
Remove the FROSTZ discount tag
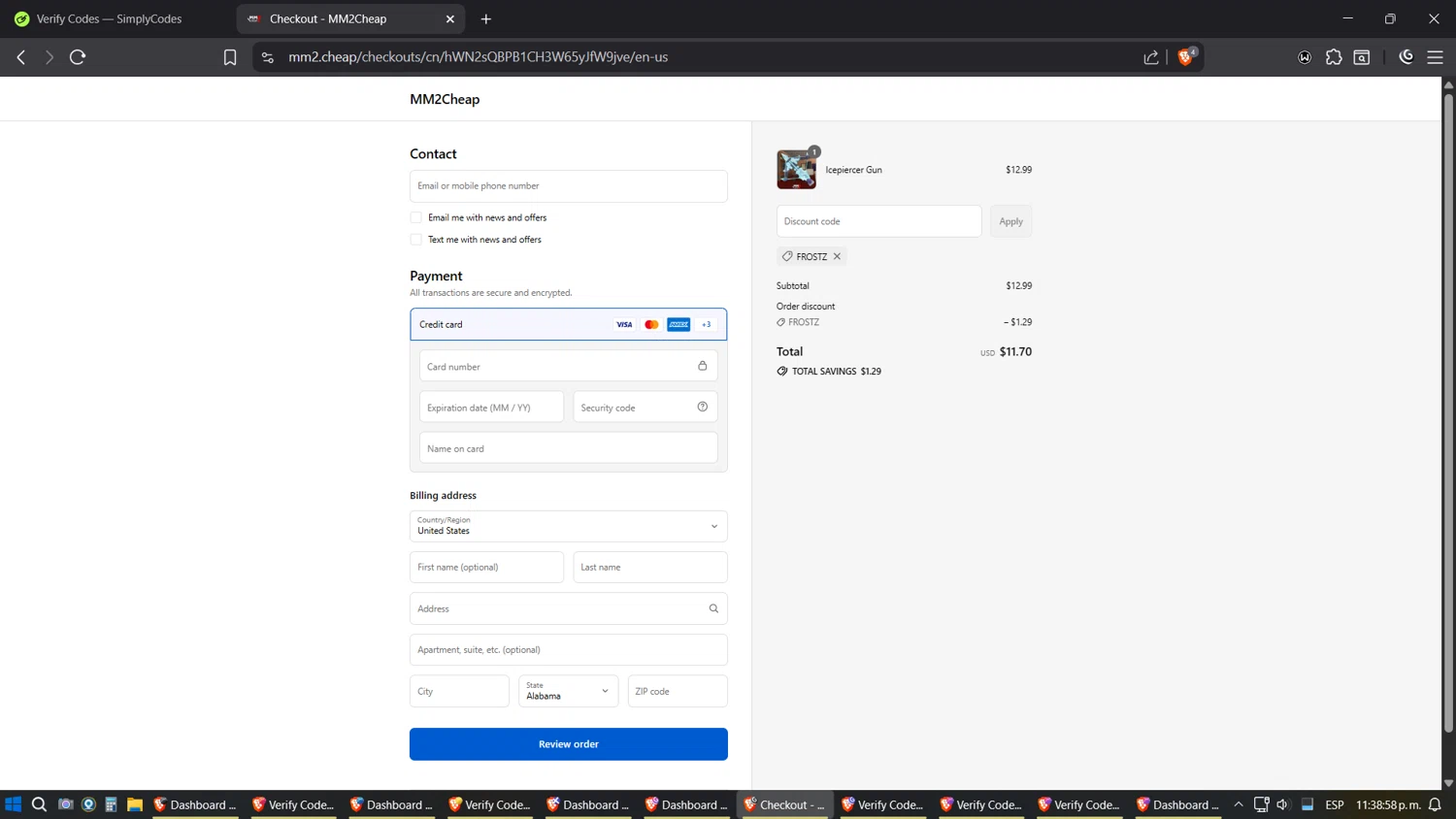coord(837,256)
